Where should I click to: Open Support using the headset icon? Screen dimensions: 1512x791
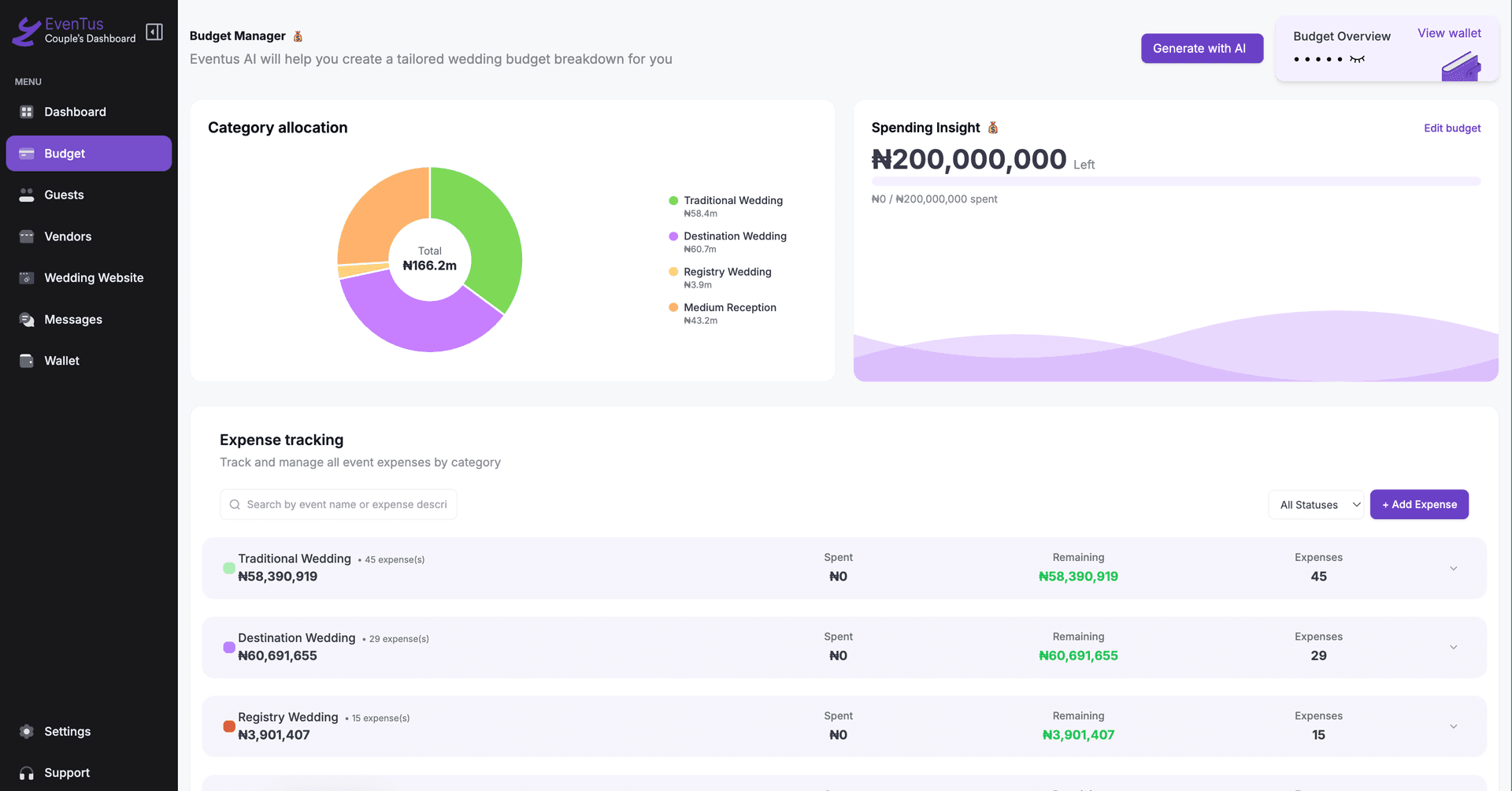click(26, 773)
